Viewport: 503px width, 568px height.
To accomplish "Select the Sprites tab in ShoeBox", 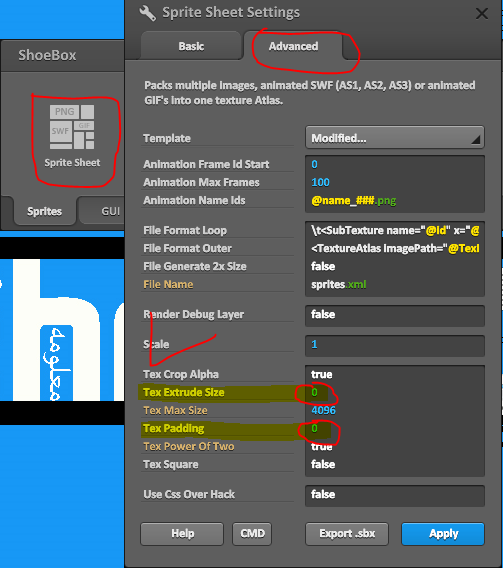I will 45,211.
